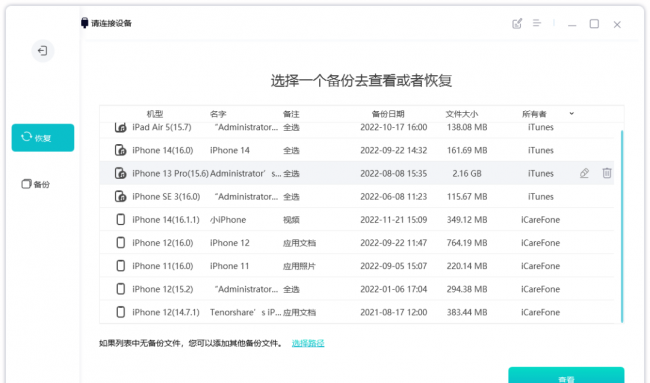Click the back/exit arrow icon in sidebar
The height and width of the screenshot is (383, 650).
43,51
